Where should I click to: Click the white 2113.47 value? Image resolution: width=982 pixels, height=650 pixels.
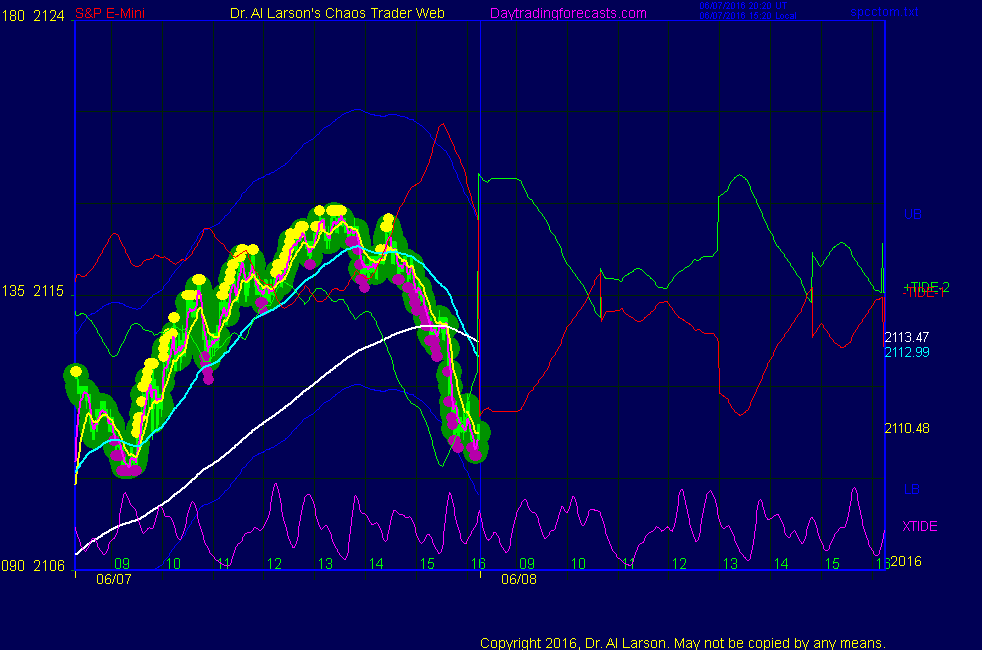point(907,338)
